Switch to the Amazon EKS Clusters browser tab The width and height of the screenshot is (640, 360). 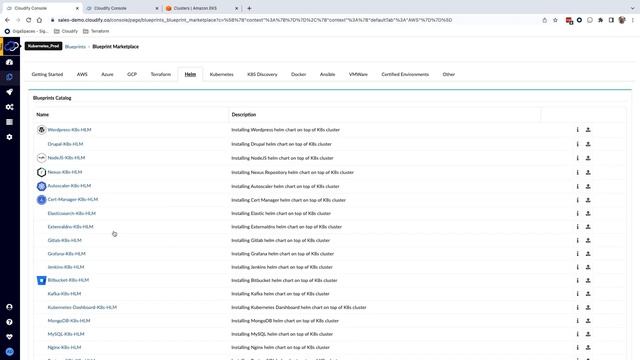(202, 8)
